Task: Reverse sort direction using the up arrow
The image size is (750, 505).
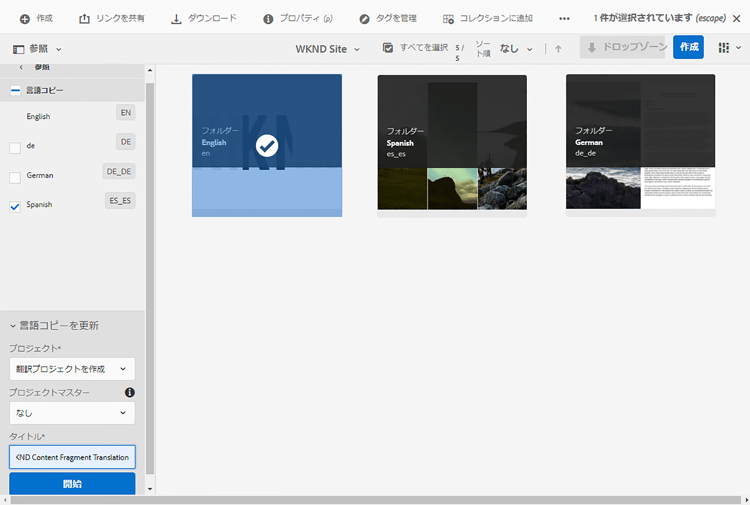Action: coord(558,49)
